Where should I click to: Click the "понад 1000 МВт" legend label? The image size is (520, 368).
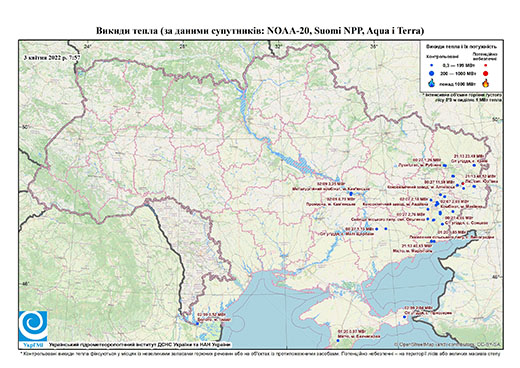point(457,83)
